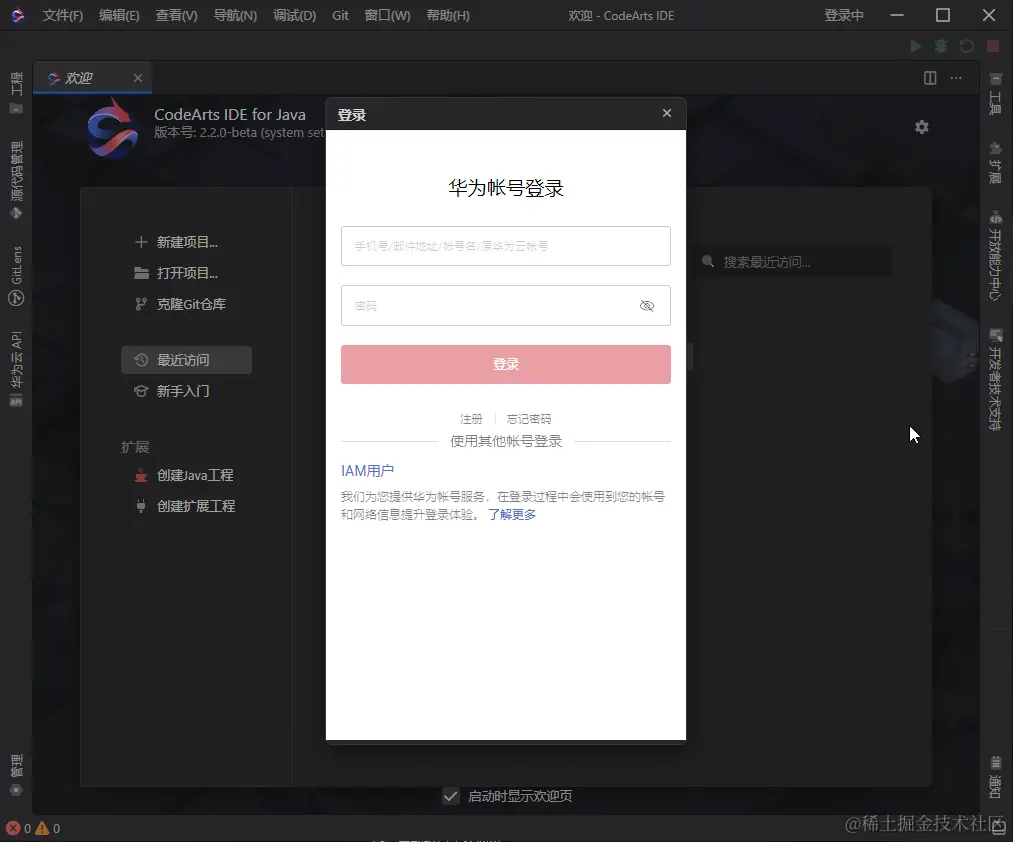Click 创建扩展工程 extension entry
The width and height of the screenshot is (1013, 842).
[185, 506]
